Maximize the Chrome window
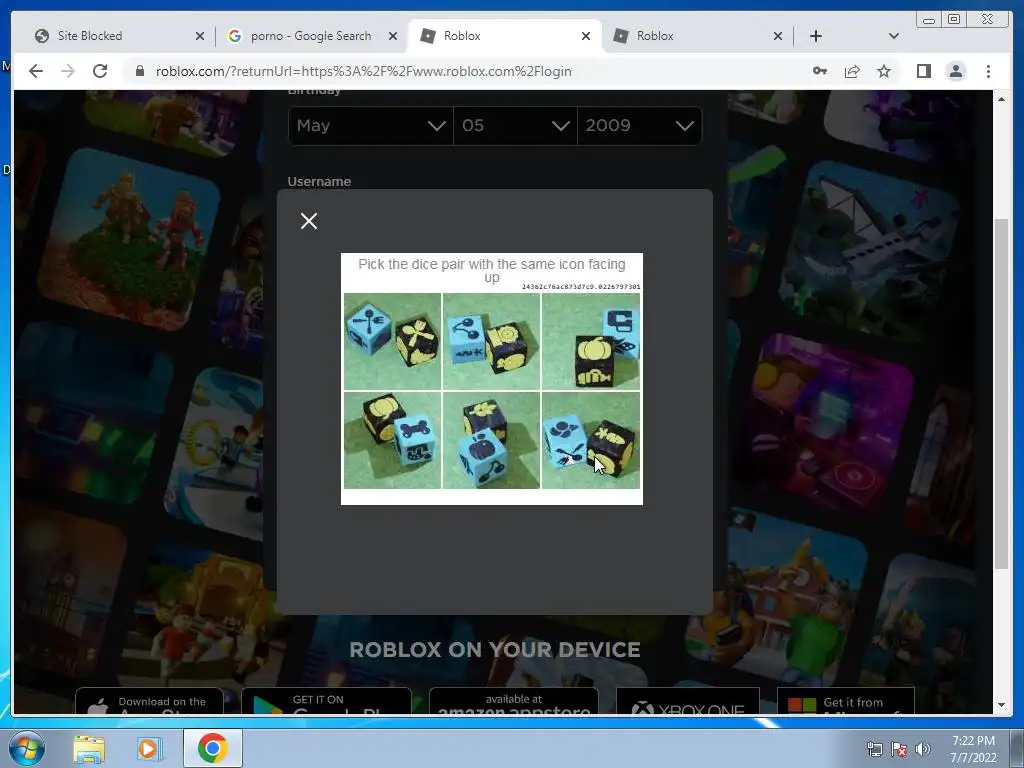Image resolution: width=1024 pixels, height=768 pixels. click(x=953, y=19)
